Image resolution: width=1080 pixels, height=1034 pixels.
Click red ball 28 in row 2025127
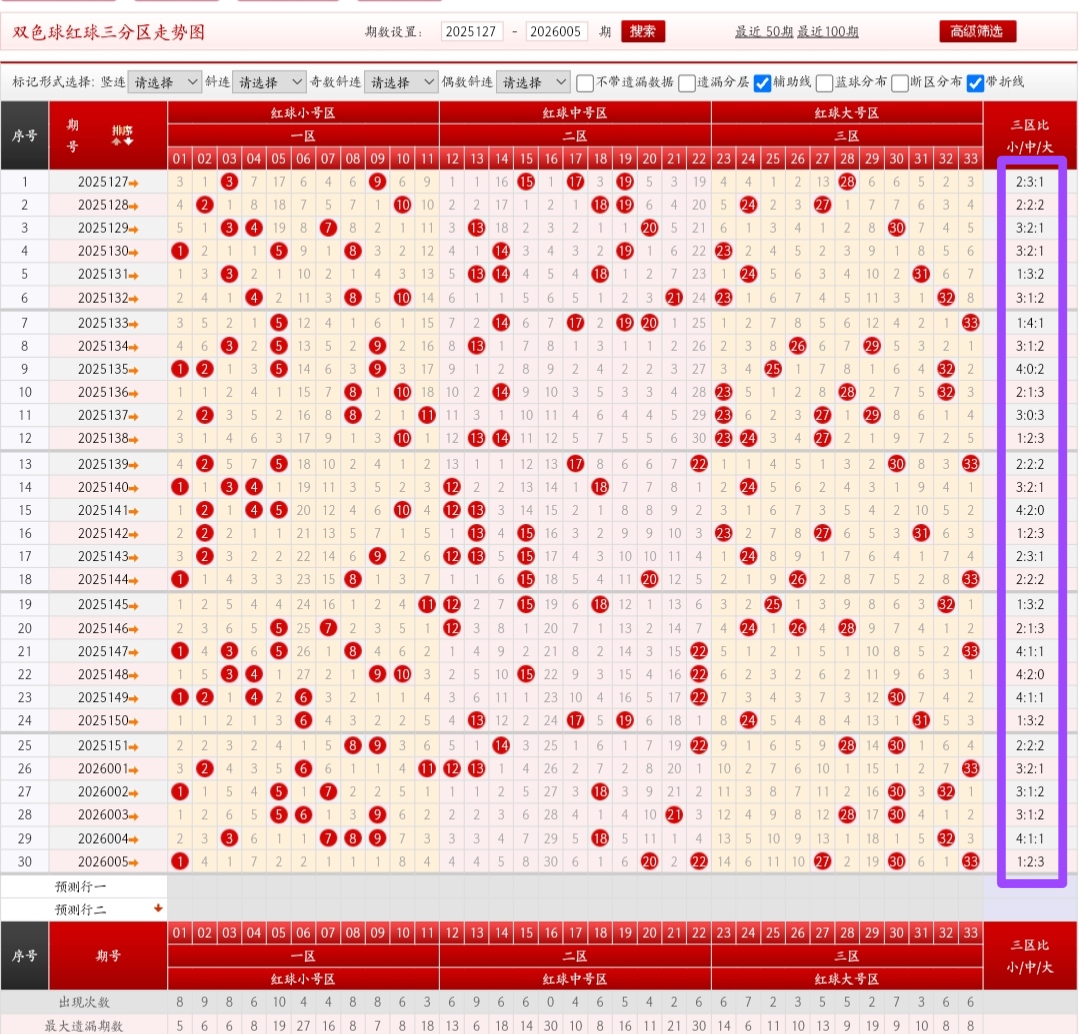(847, 182)
